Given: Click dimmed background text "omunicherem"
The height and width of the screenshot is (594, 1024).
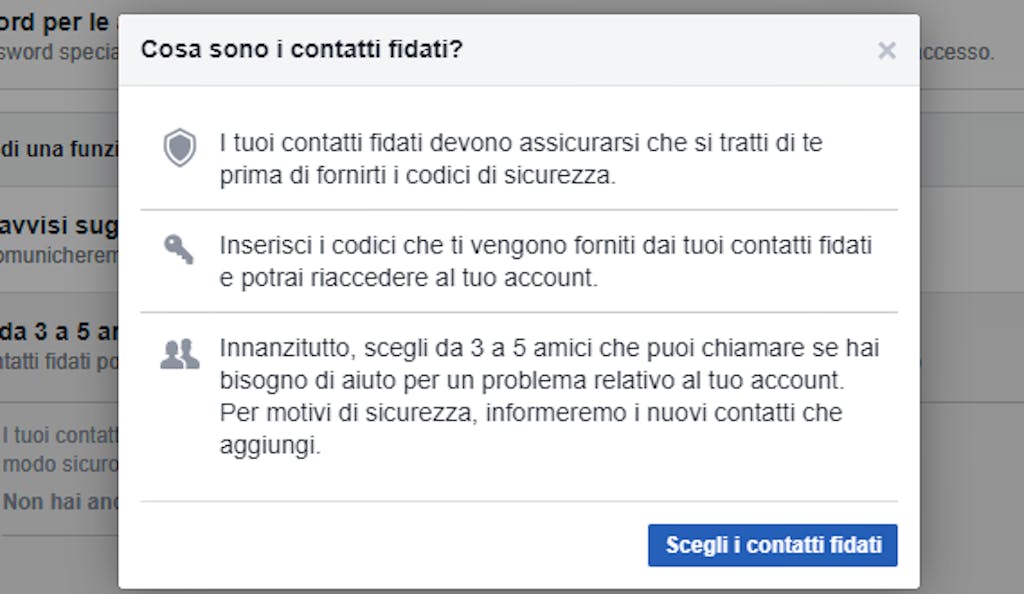Looking at the screenshot, I should coord(59,255).
